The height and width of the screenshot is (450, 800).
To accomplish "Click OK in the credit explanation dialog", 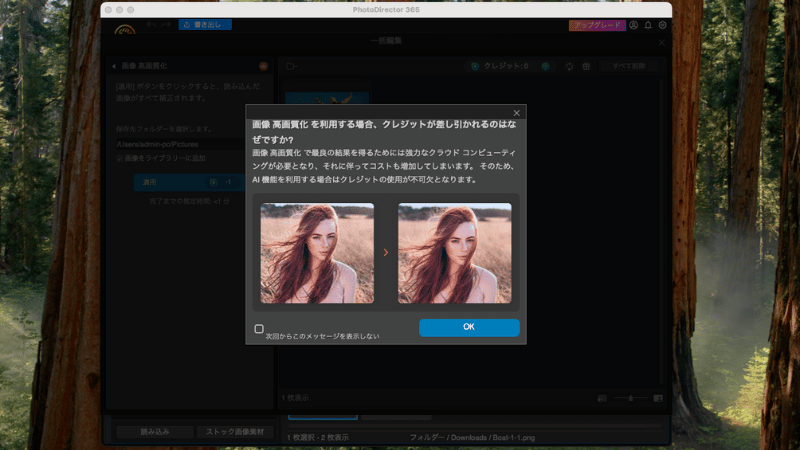I will [x=469, y=328].
